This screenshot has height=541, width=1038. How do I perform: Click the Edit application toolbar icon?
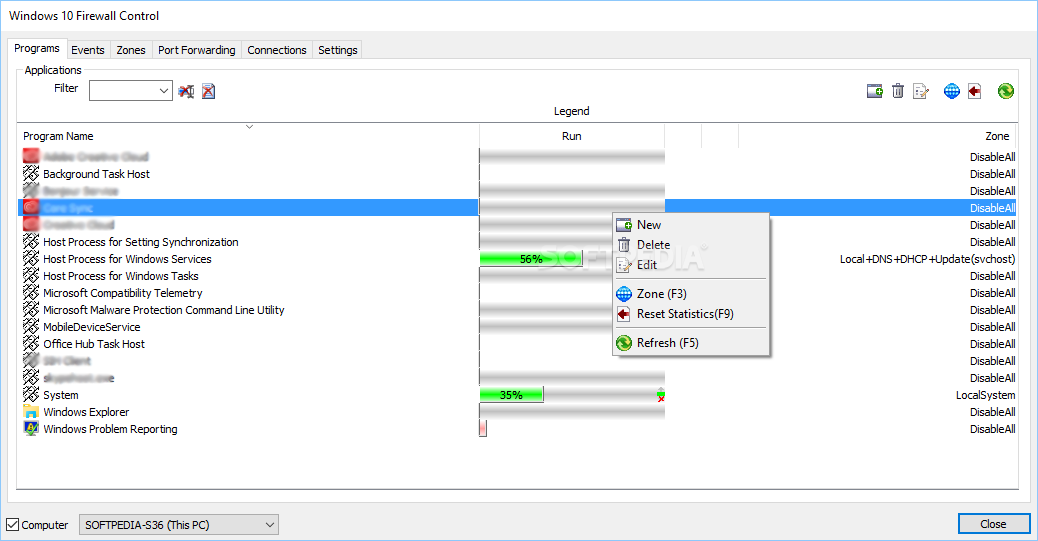(921, 91)
